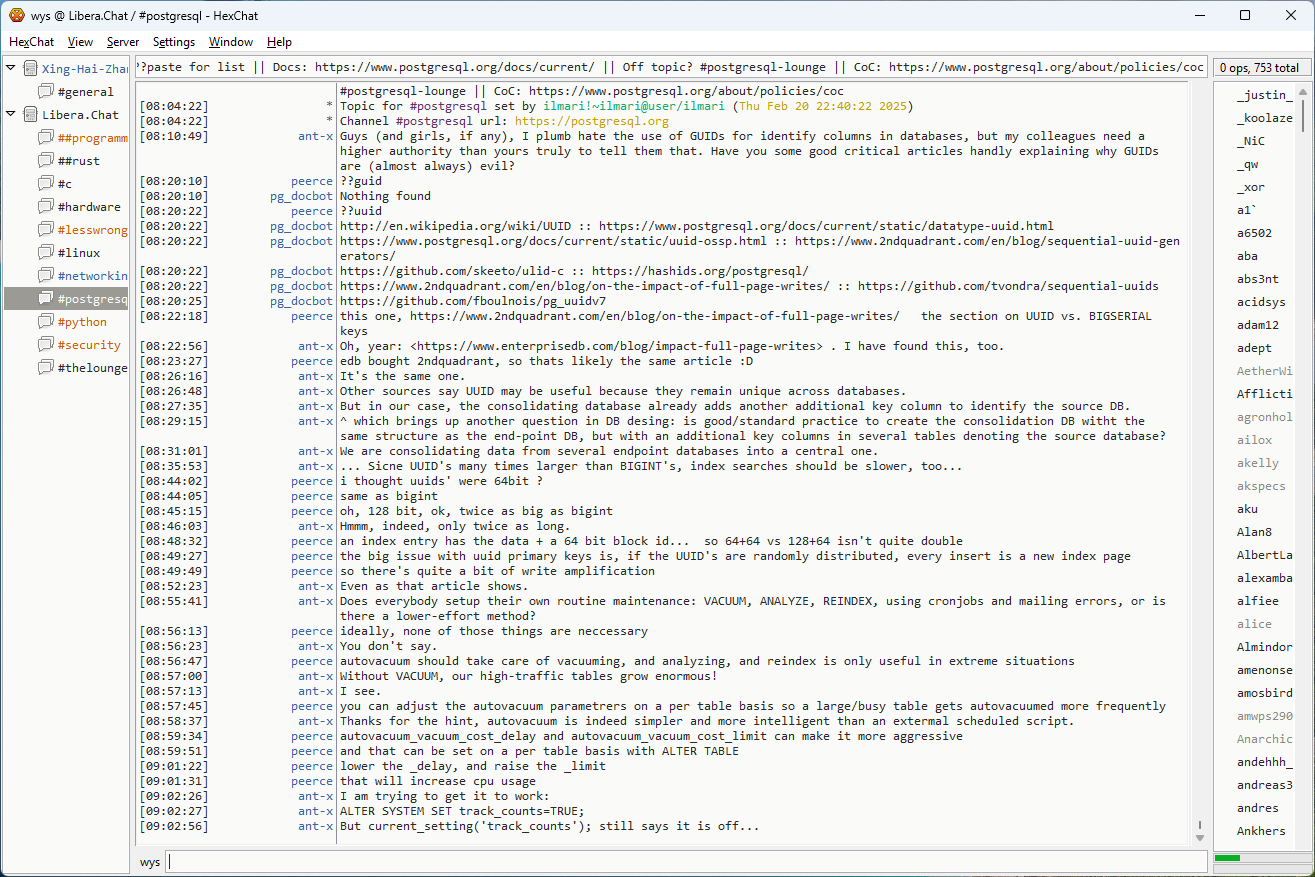
Task: Click the green lag meter bar
Action: [x=1227, y=858]
